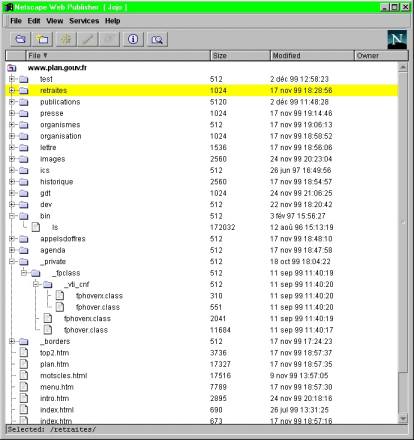Screen dimensions: 414x440
Task: Sort by the Size column header
Action: tap(240, 56)
